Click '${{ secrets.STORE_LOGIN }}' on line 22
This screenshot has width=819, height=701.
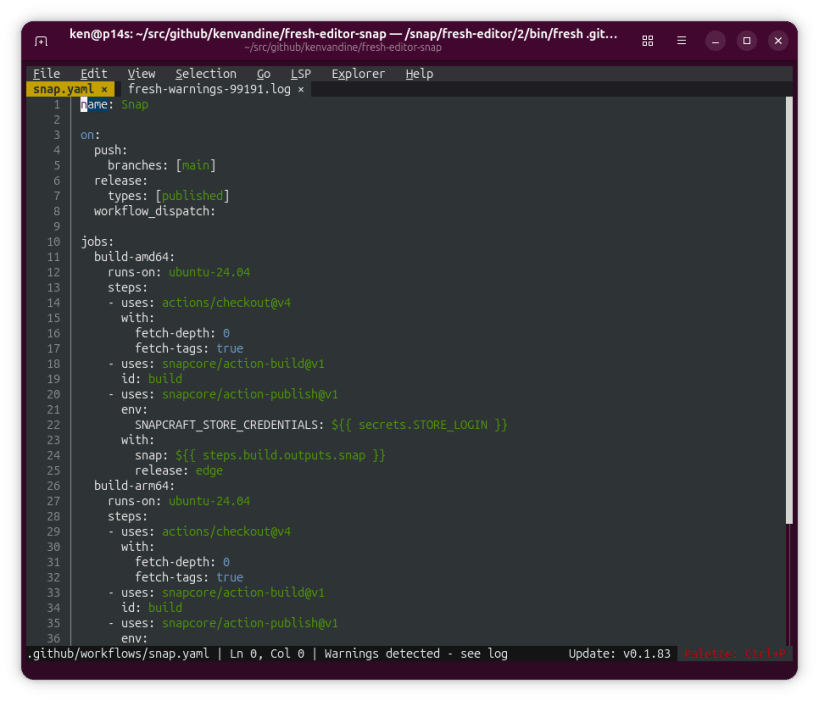419,425
